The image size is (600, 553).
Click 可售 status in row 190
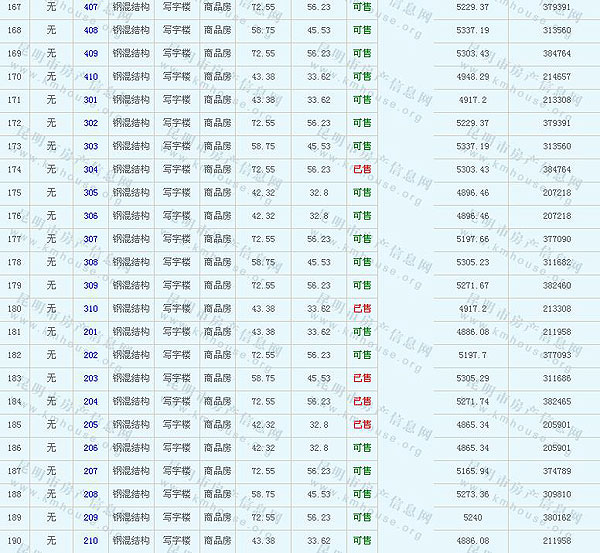coord(362,541)
